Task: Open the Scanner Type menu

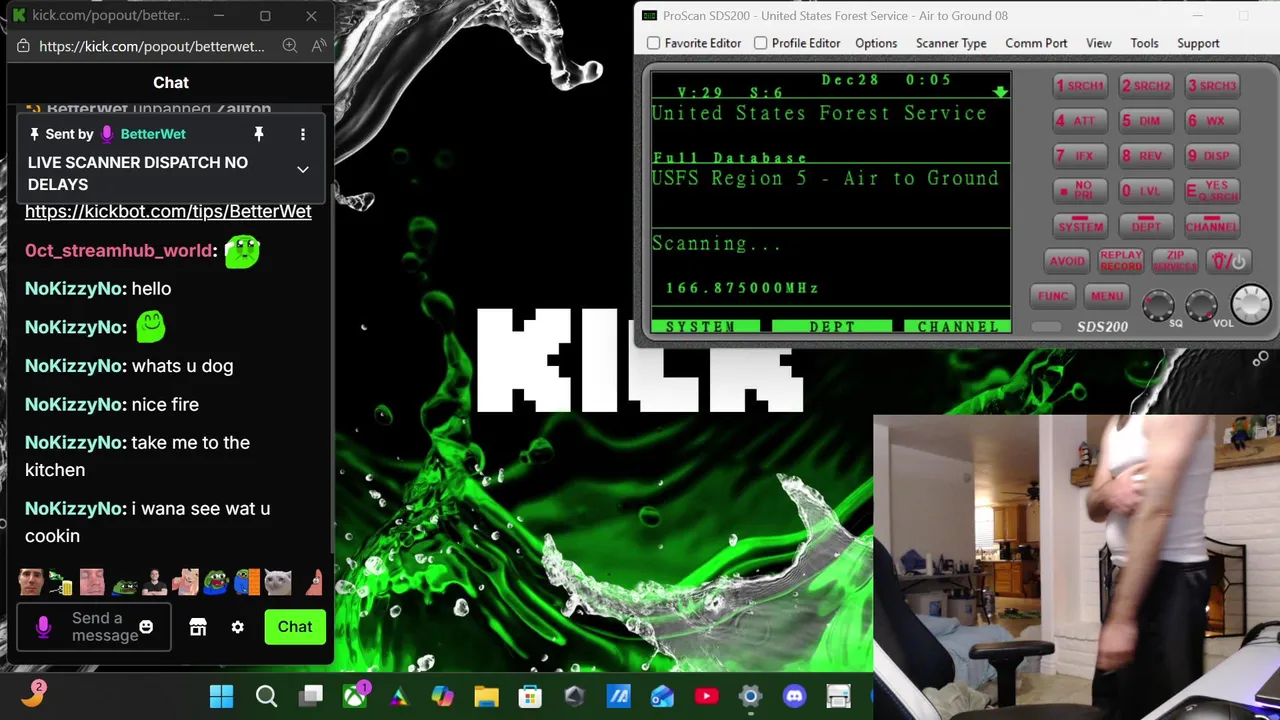Action: point(951,43)
